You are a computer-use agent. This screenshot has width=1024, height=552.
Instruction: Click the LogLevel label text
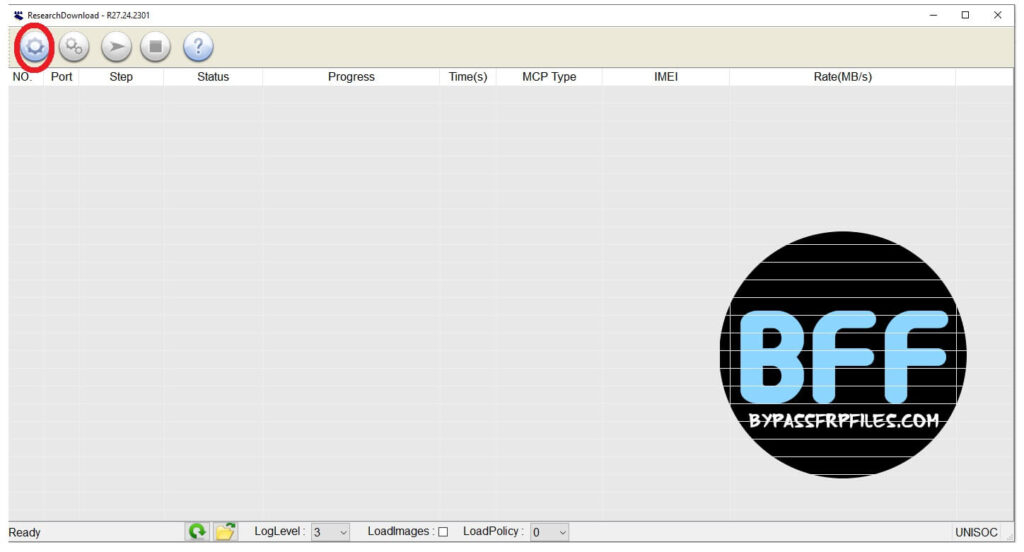pos(280,531)
